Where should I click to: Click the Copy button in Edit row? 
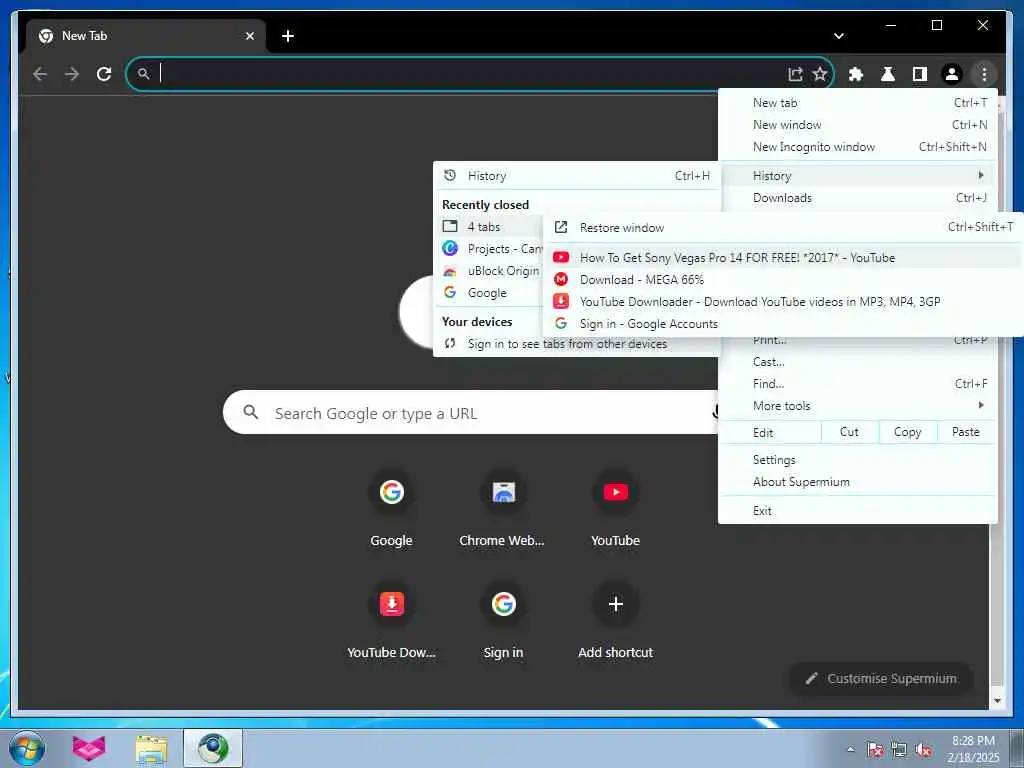[907, 432]
